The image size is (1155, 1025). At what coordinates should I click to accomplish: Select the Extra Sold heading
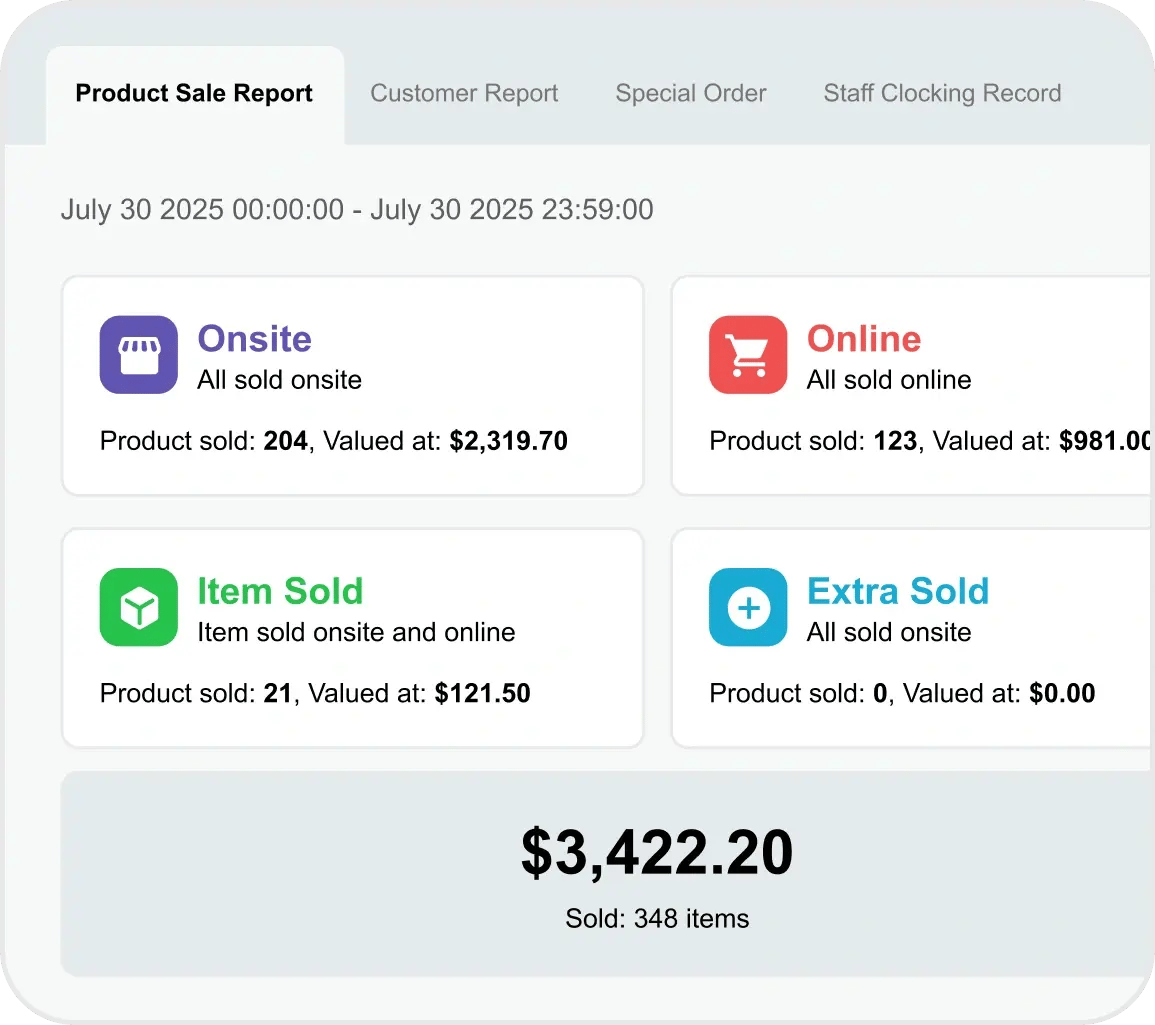pos(898,591)
